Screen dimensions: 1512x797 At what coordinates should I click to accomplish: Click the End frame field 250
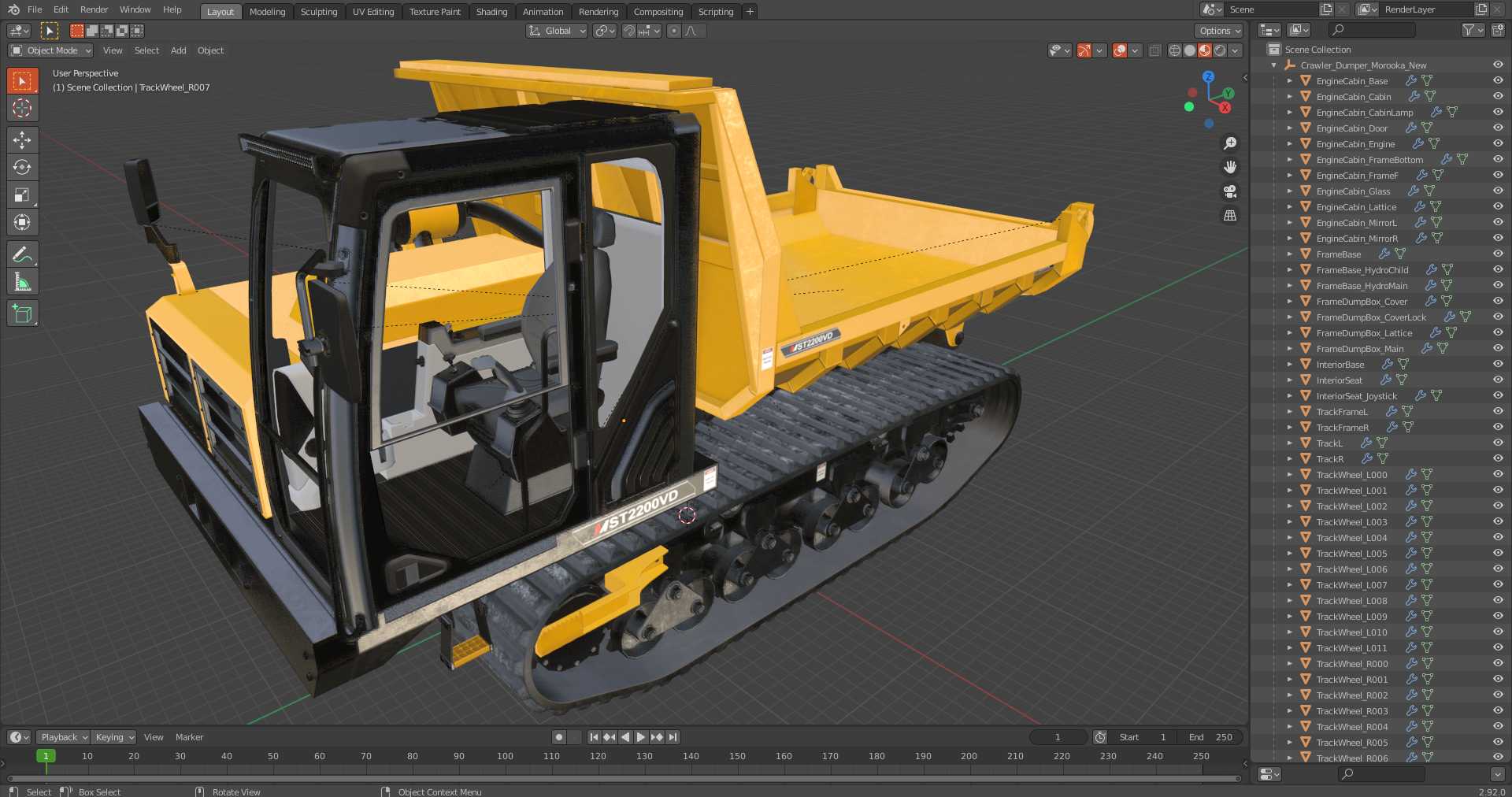[1210, 737]
